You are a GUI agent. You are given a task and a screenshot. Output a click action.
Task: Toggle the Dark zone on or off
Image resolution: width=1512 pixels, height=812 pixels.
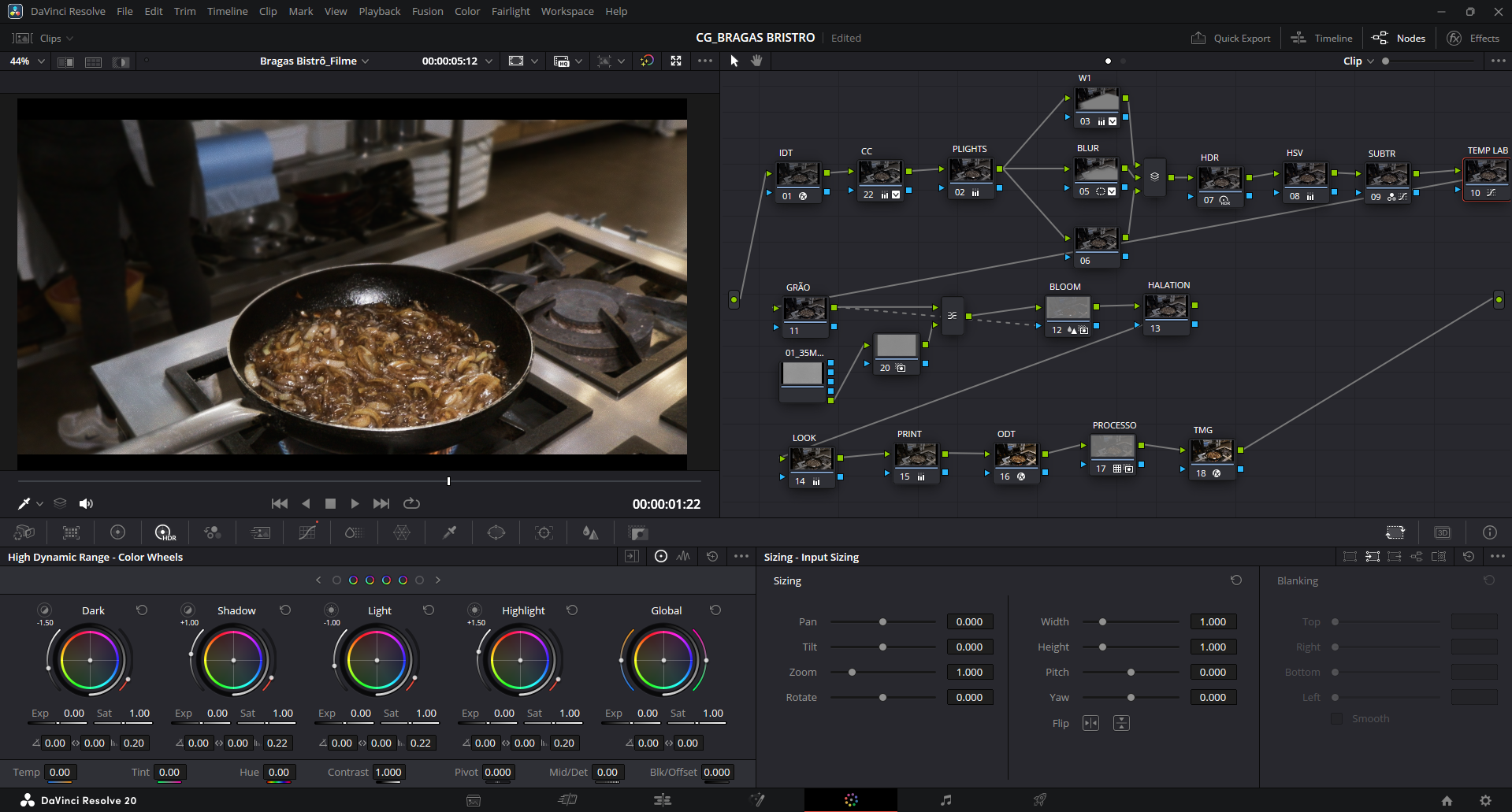(45, 610)
